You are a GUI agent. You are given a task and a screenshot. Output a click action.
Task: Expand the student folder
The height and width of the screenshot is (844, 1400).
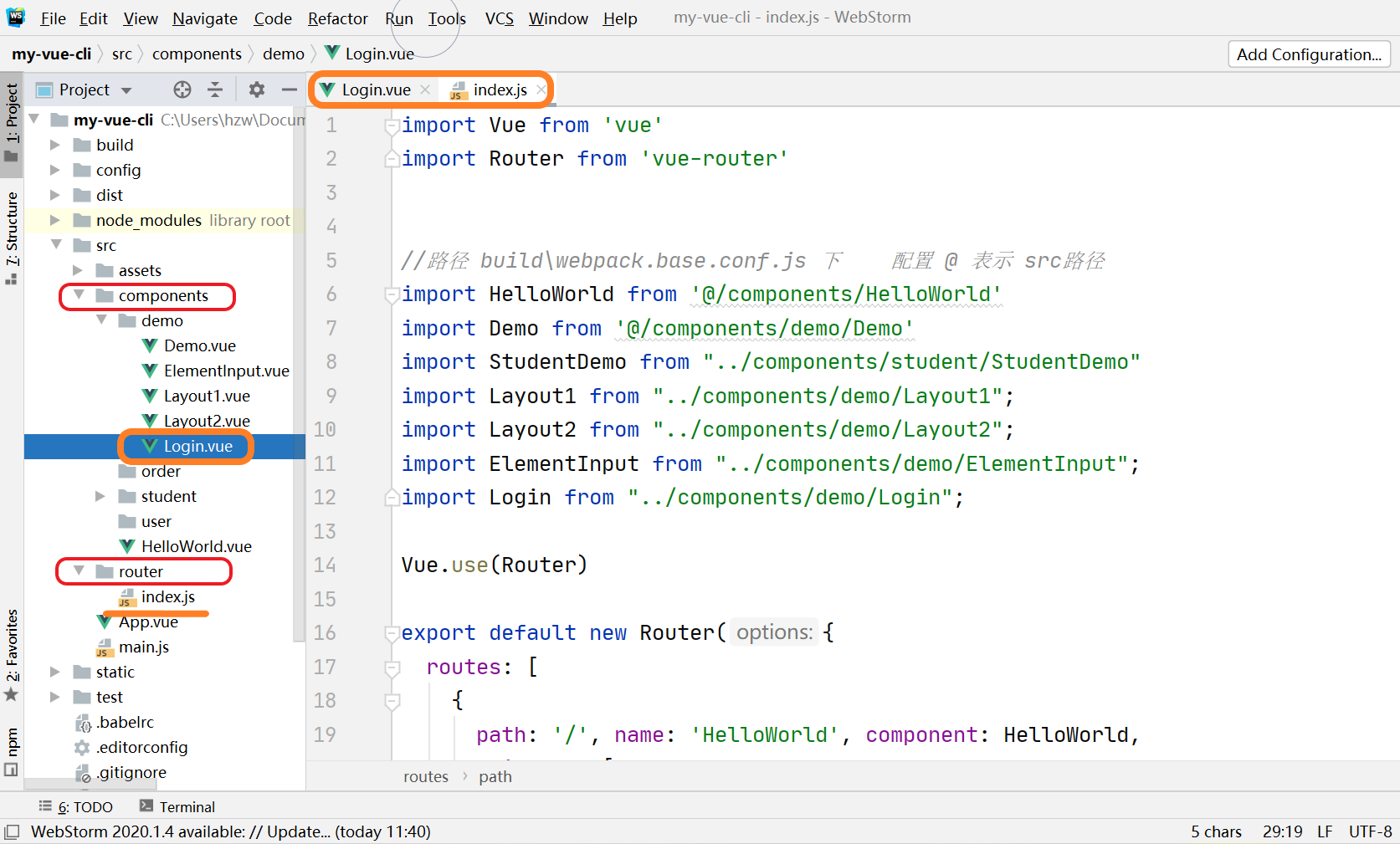(x=100, y=496)
